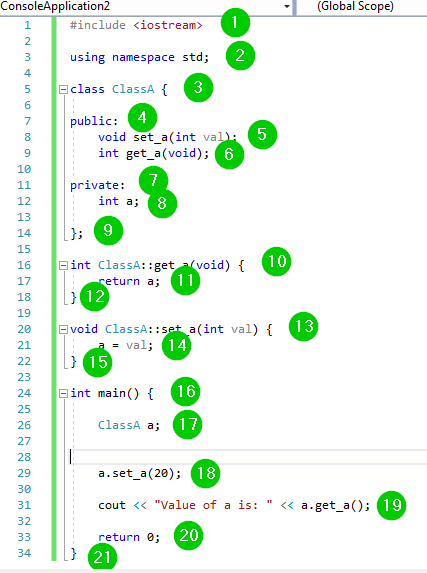Place cursor on 'class ClassA {'

tap(119, 89)
